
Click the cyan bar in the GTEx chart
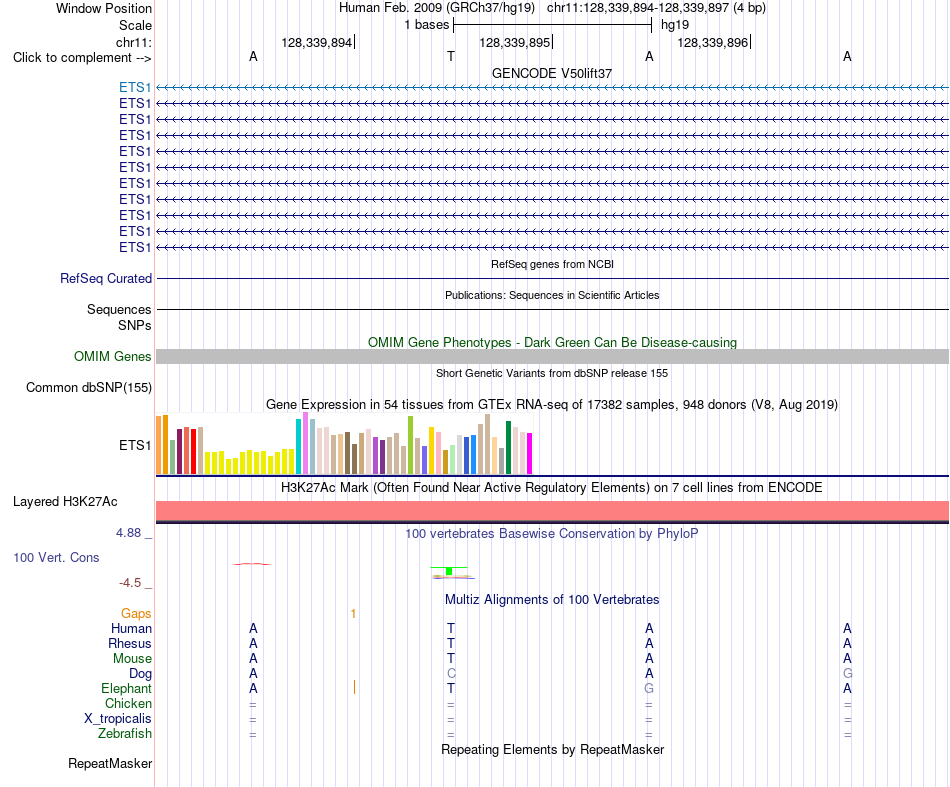[298, 446]
